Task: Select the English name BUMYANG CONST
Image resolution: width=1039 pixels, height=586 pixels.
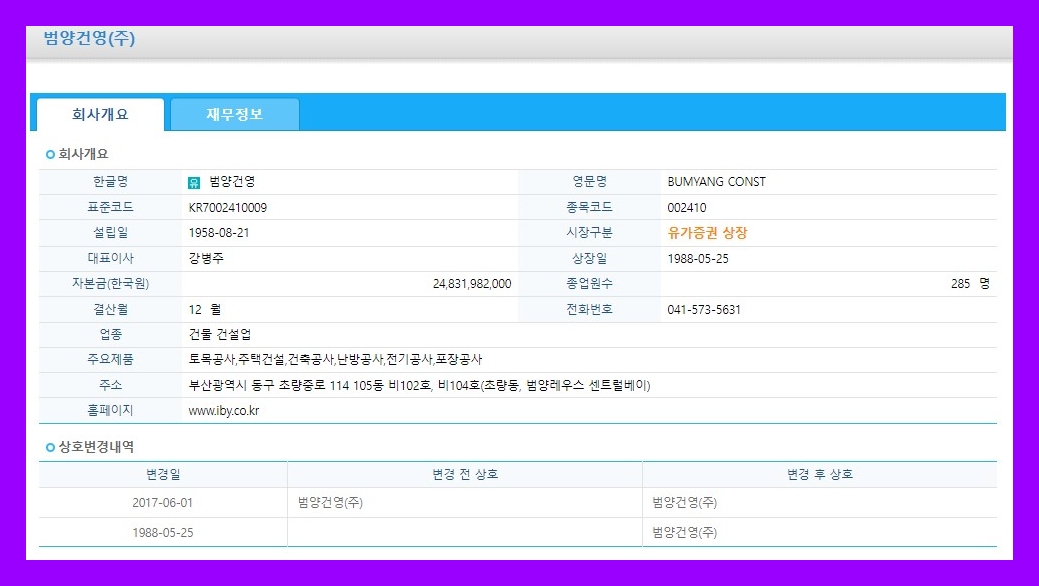Action: tap(716, 182)
